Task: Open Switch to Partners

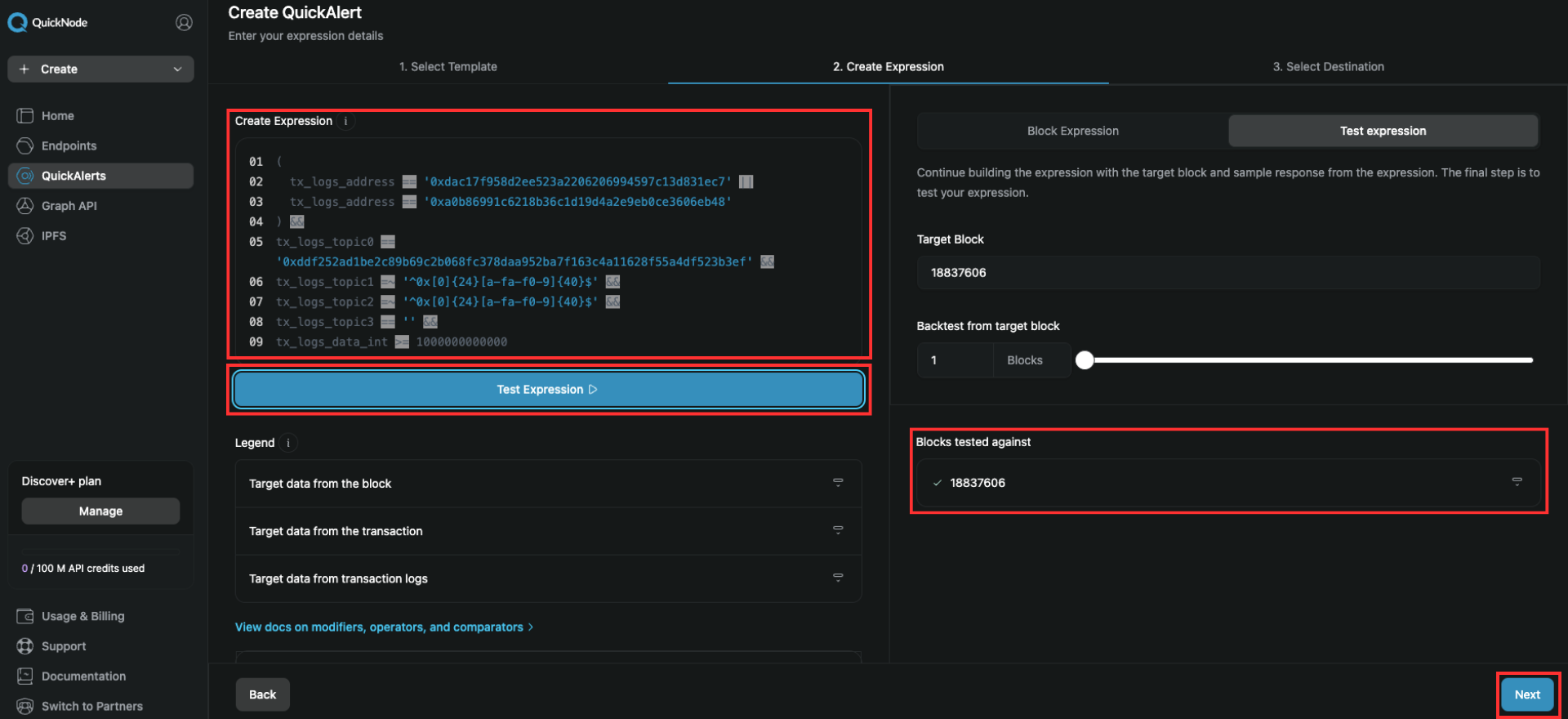Action: tap(91, 706)
